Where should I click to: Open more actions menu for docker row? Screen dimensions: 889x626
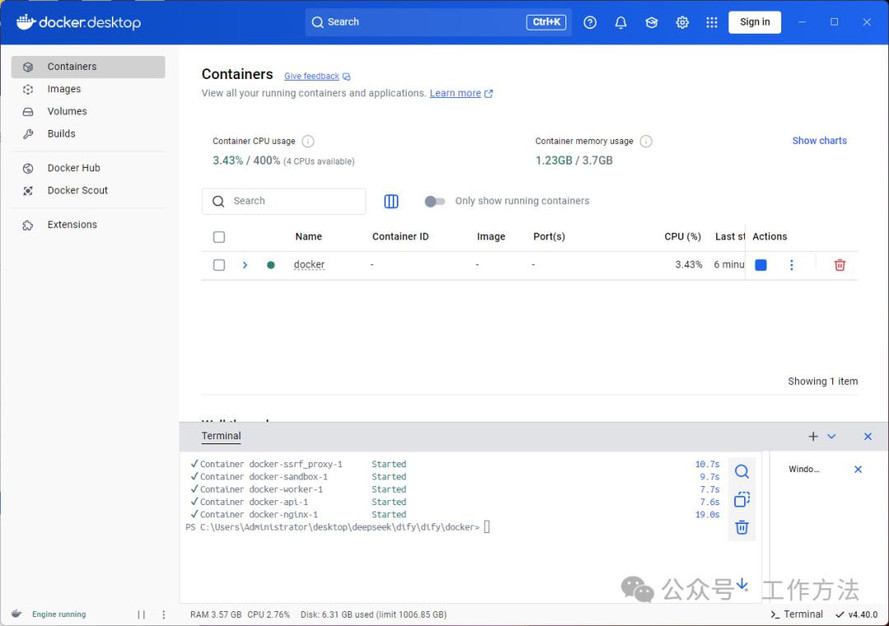tap(791, 265)
